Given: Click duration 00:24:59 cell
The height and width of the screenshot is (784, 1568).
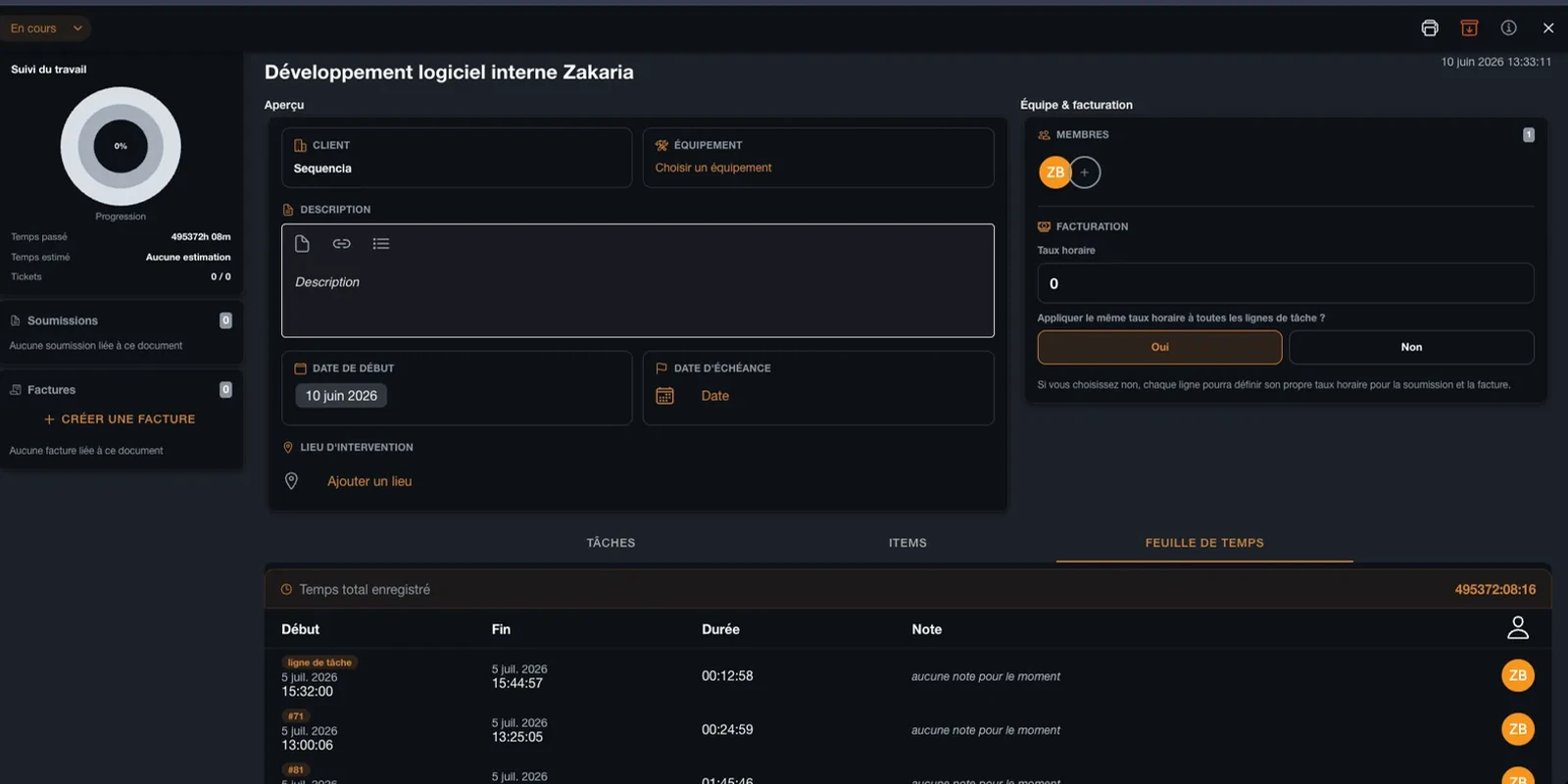Looking at the screenshot, I should click(727, 730).
